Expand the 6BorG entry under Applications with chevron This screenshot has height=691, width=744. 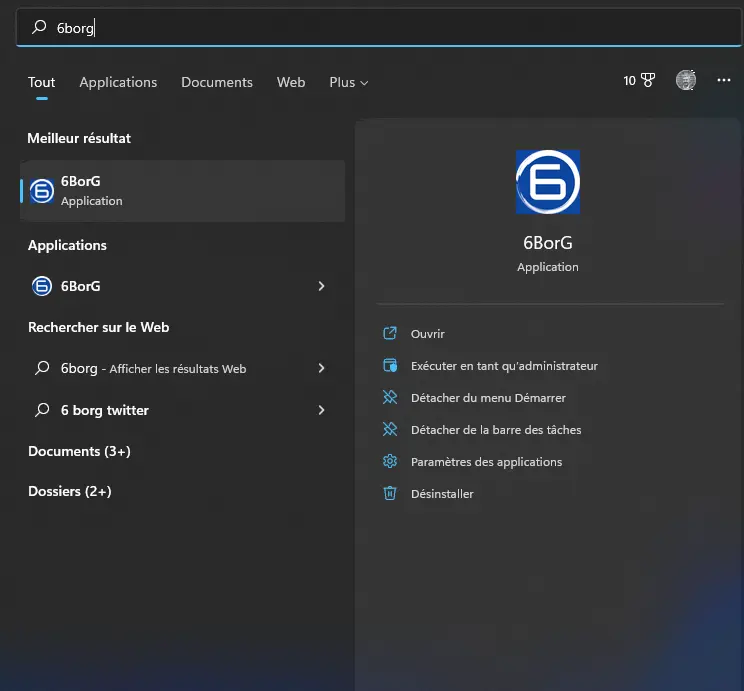coord(321,286)
